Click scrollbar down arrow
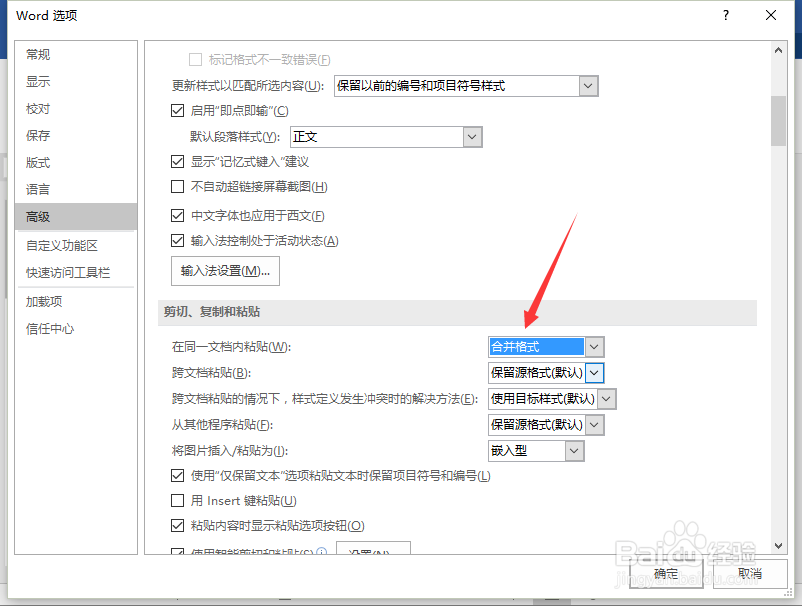Screen dimensions: 802x606 click(x=778, y=546)
